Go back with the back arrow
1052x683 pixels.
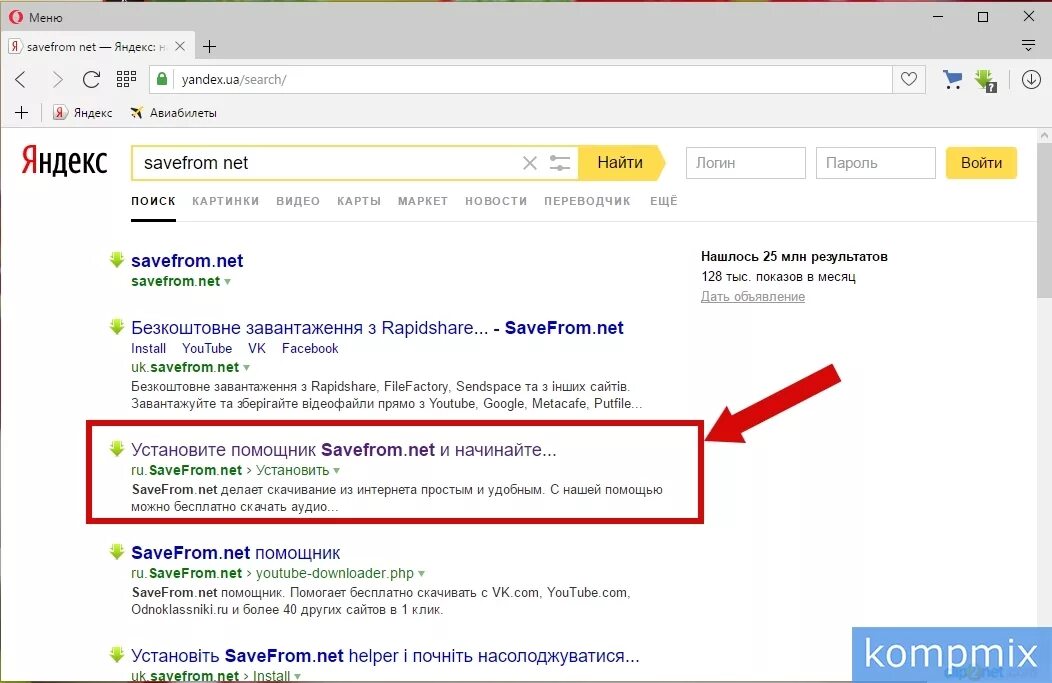[21, 79]
